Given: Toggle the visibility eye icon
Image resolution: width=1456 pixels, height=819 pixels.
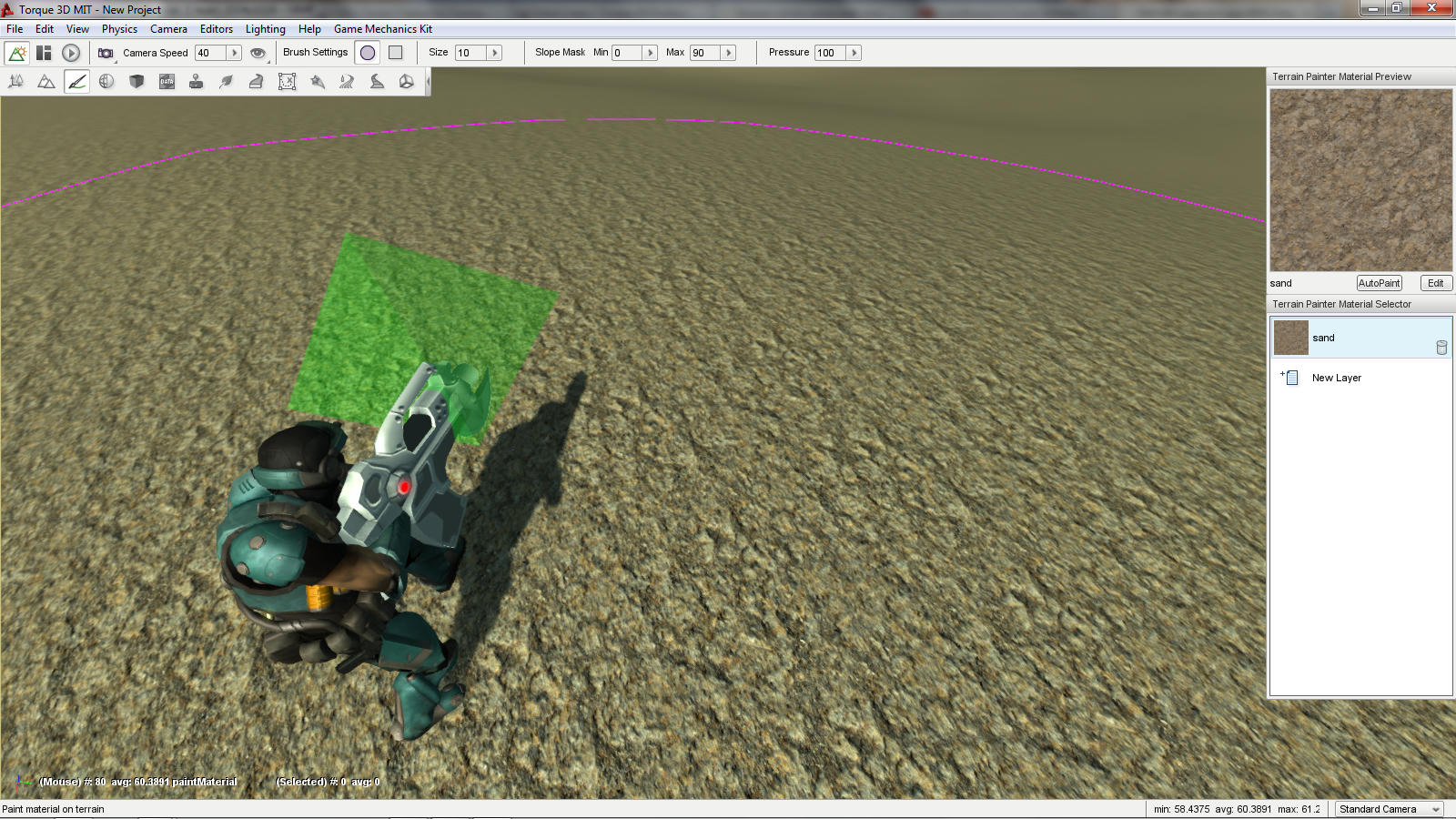Looking at the screenshot, I should point(258,53).
